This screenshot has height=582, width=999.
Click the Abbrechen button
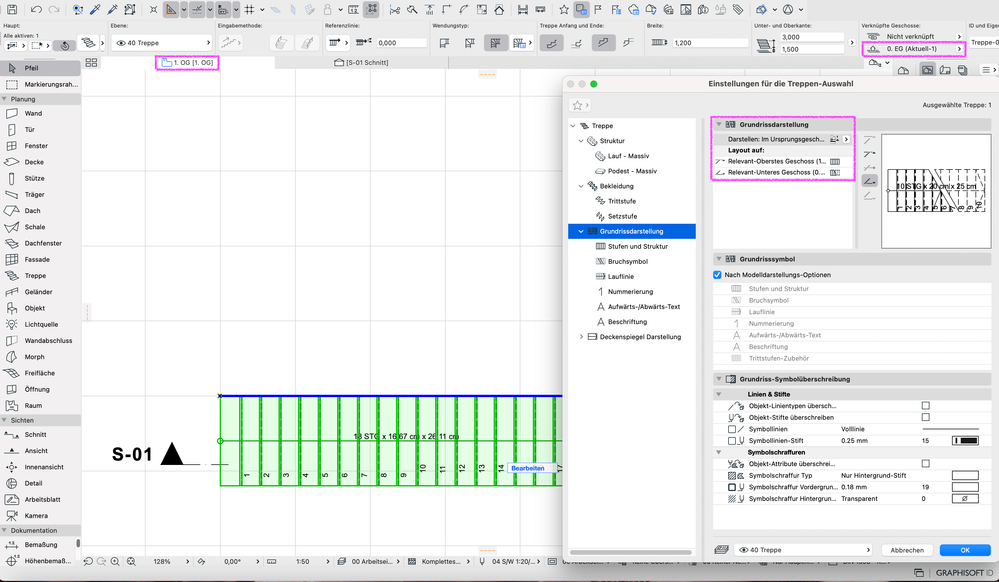click(907, 550)
